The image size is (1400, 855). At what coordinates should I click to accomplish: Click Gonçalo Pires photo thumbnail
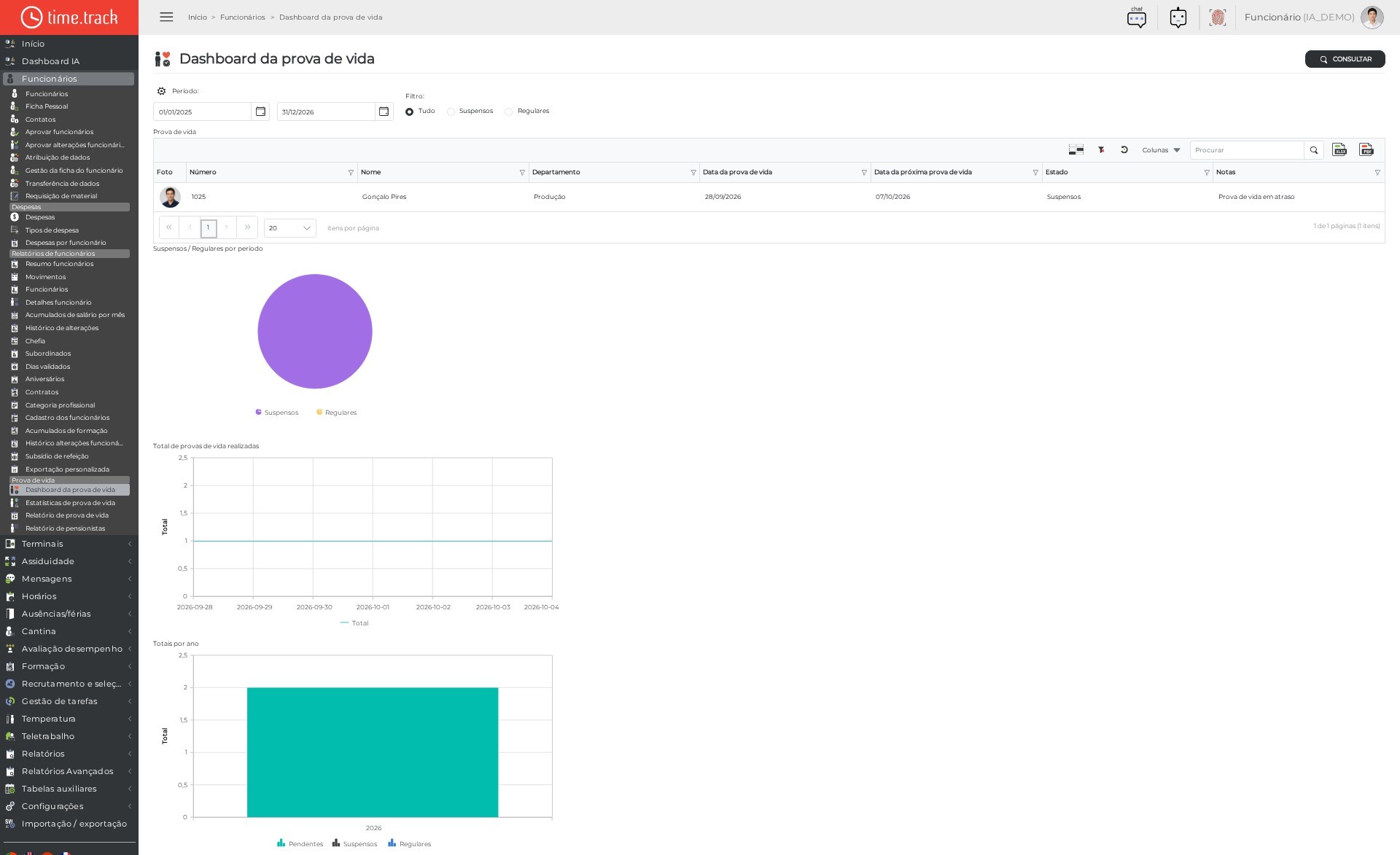[x=170, y=197]
